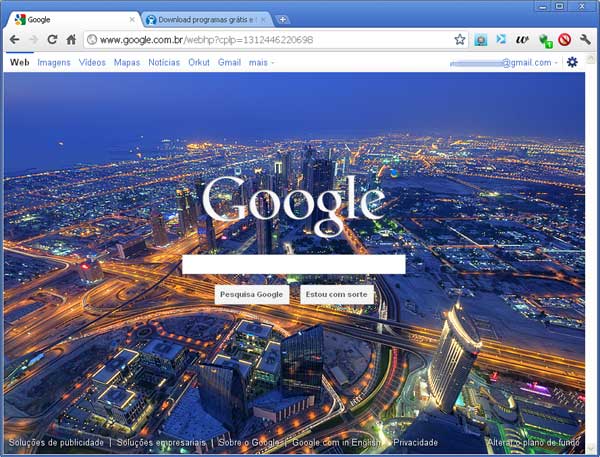The width and height of the screenshot is (600, 457).
Task: Open the Google options gear
Action: pyautogui.click(x=572, y=62)
